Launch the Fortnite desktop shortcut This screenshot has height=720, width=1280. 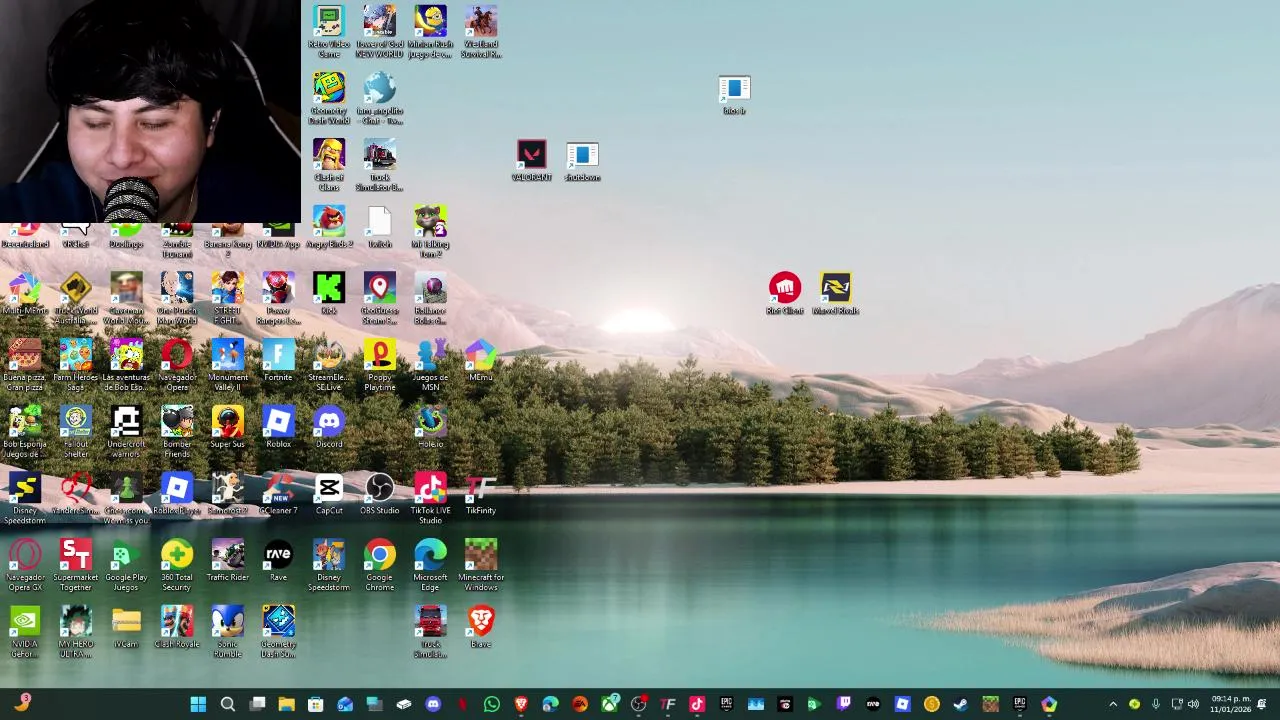click(278, 361)
